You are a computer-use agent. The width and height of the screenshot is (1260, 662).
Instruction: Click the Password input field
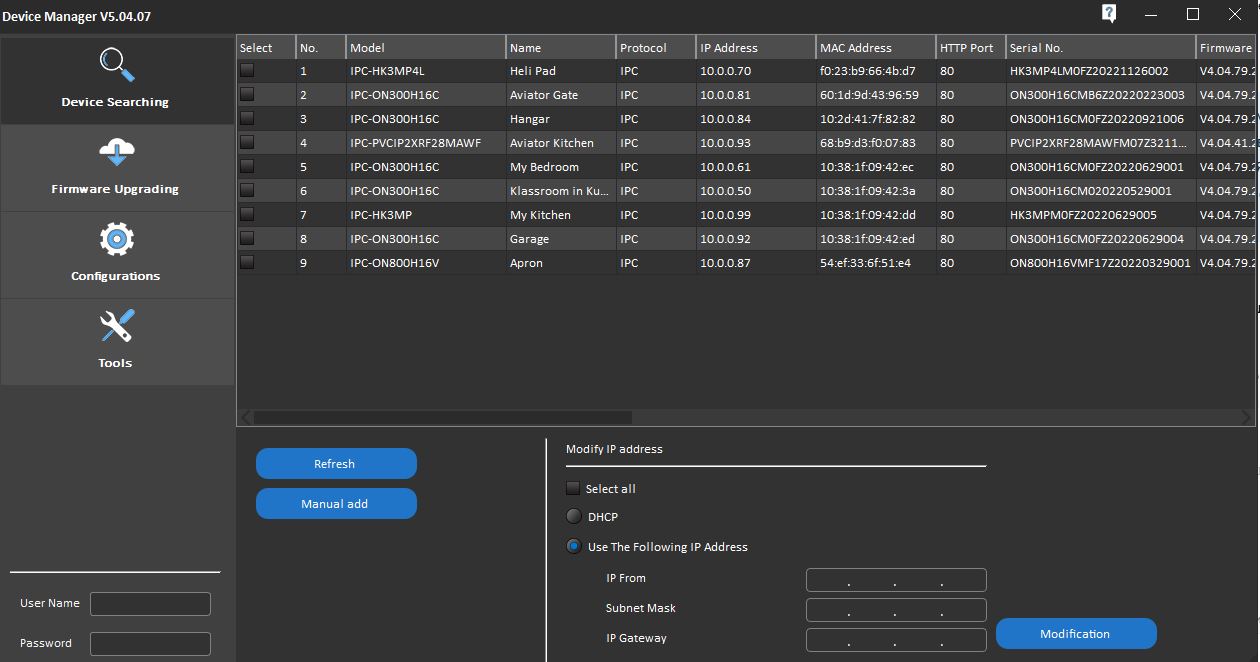click(x=150, y=643)
